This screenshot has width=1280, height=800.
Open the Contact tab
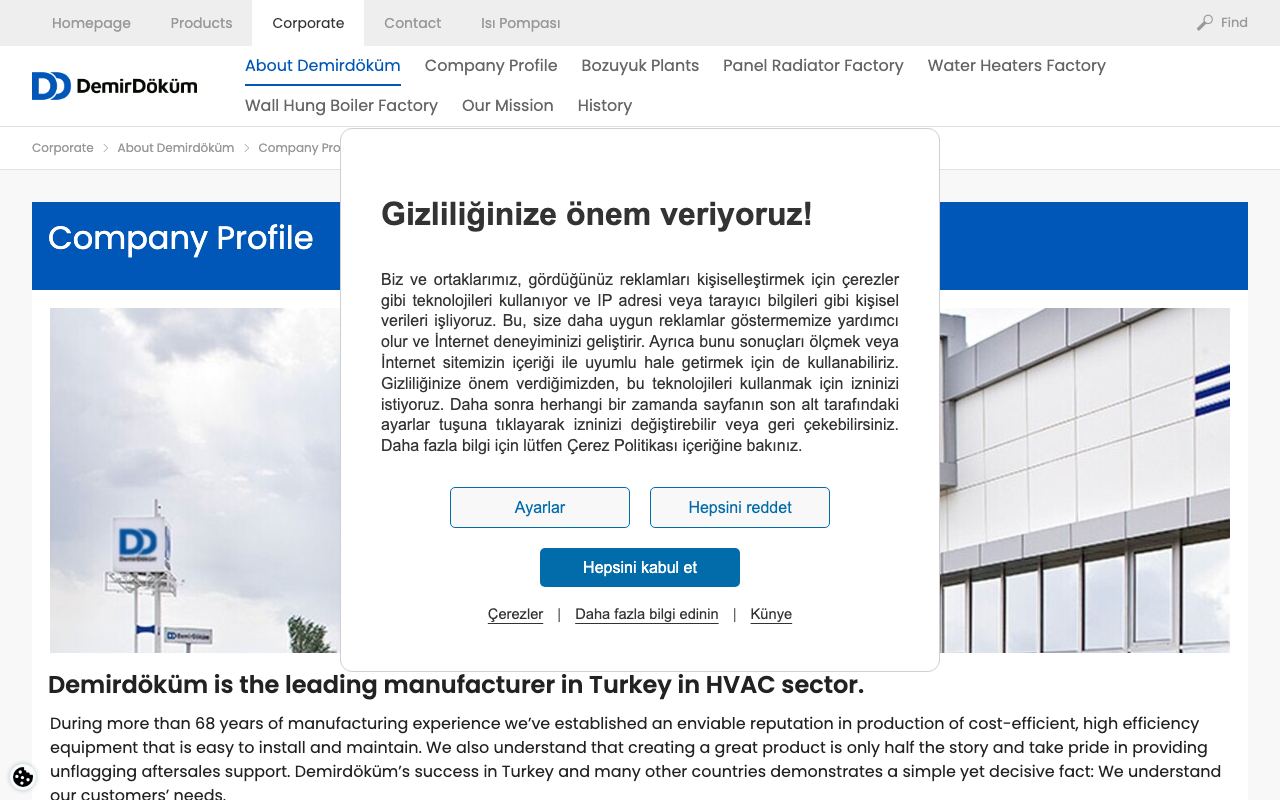[412, 23]
